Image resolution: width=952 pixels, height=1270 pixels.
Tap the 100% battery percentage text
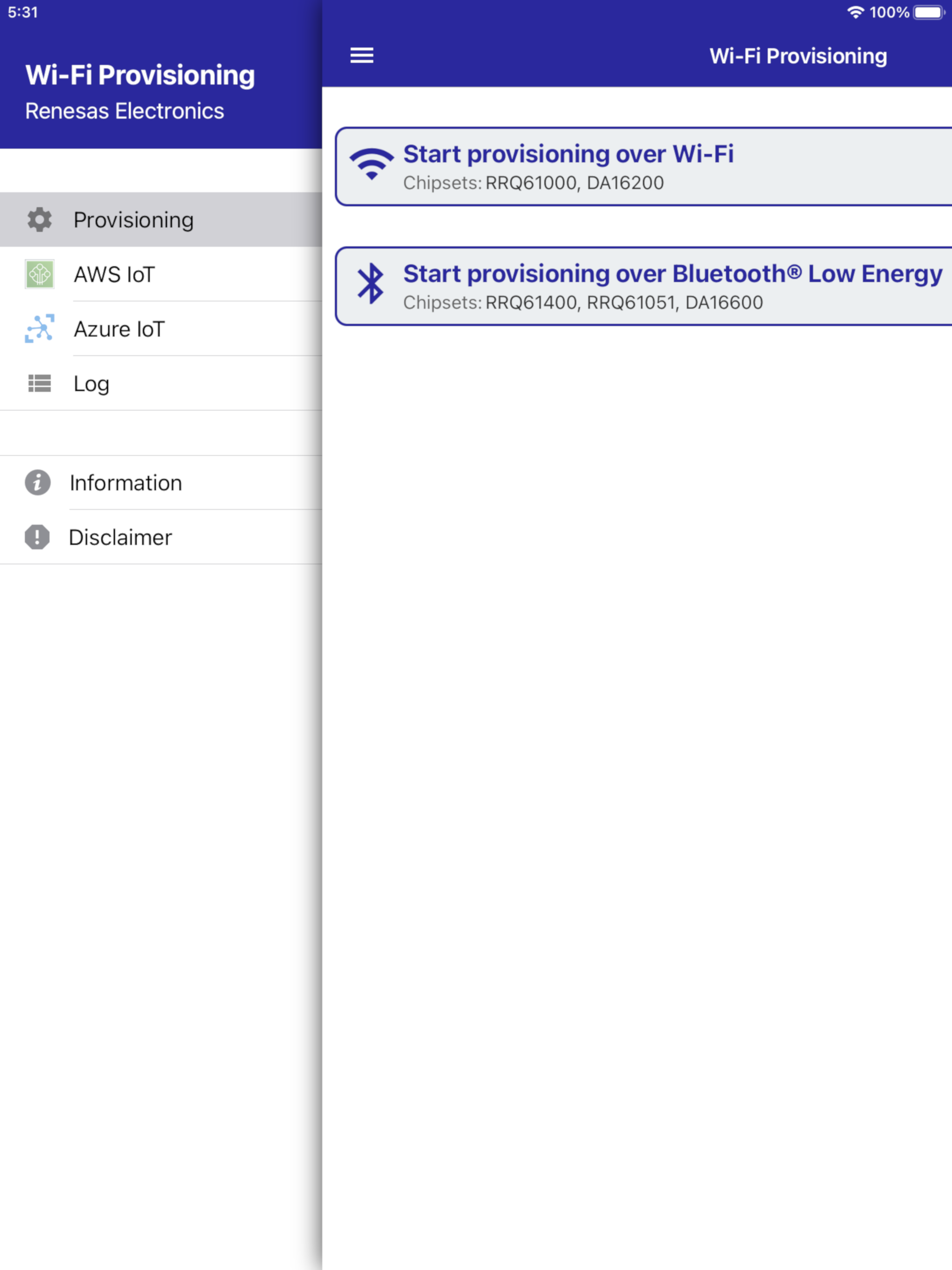coord(889,12)
